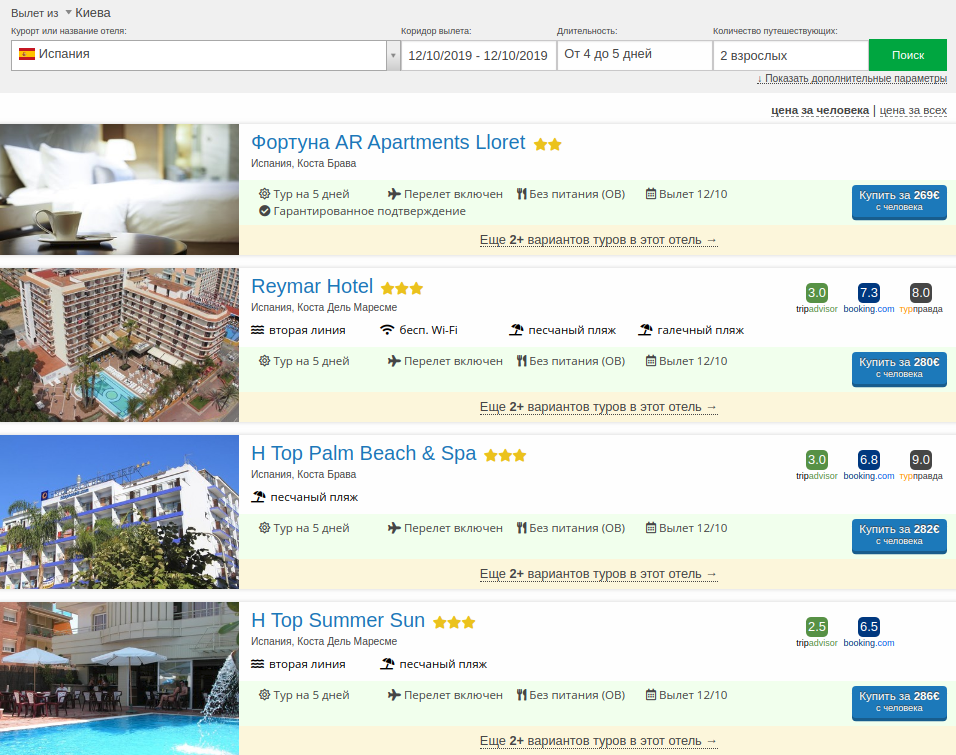Click meal fork icon in Palm Beach row

tap(521, 528)
